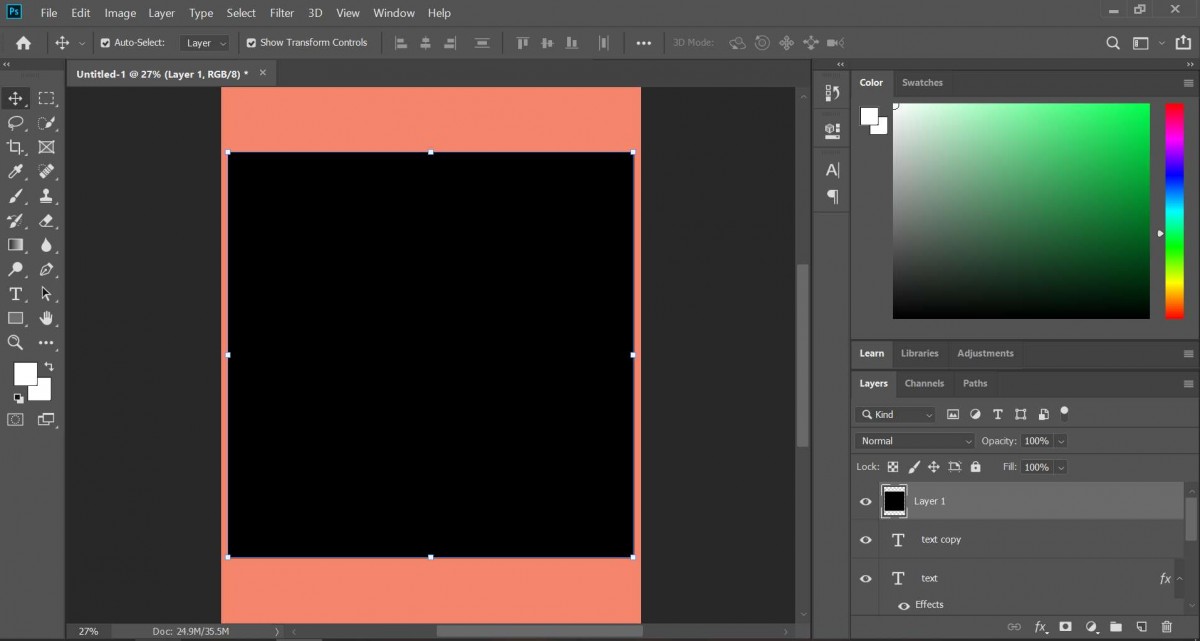
Task: Hide Layer 1 with eye icon
Action: 866,501
